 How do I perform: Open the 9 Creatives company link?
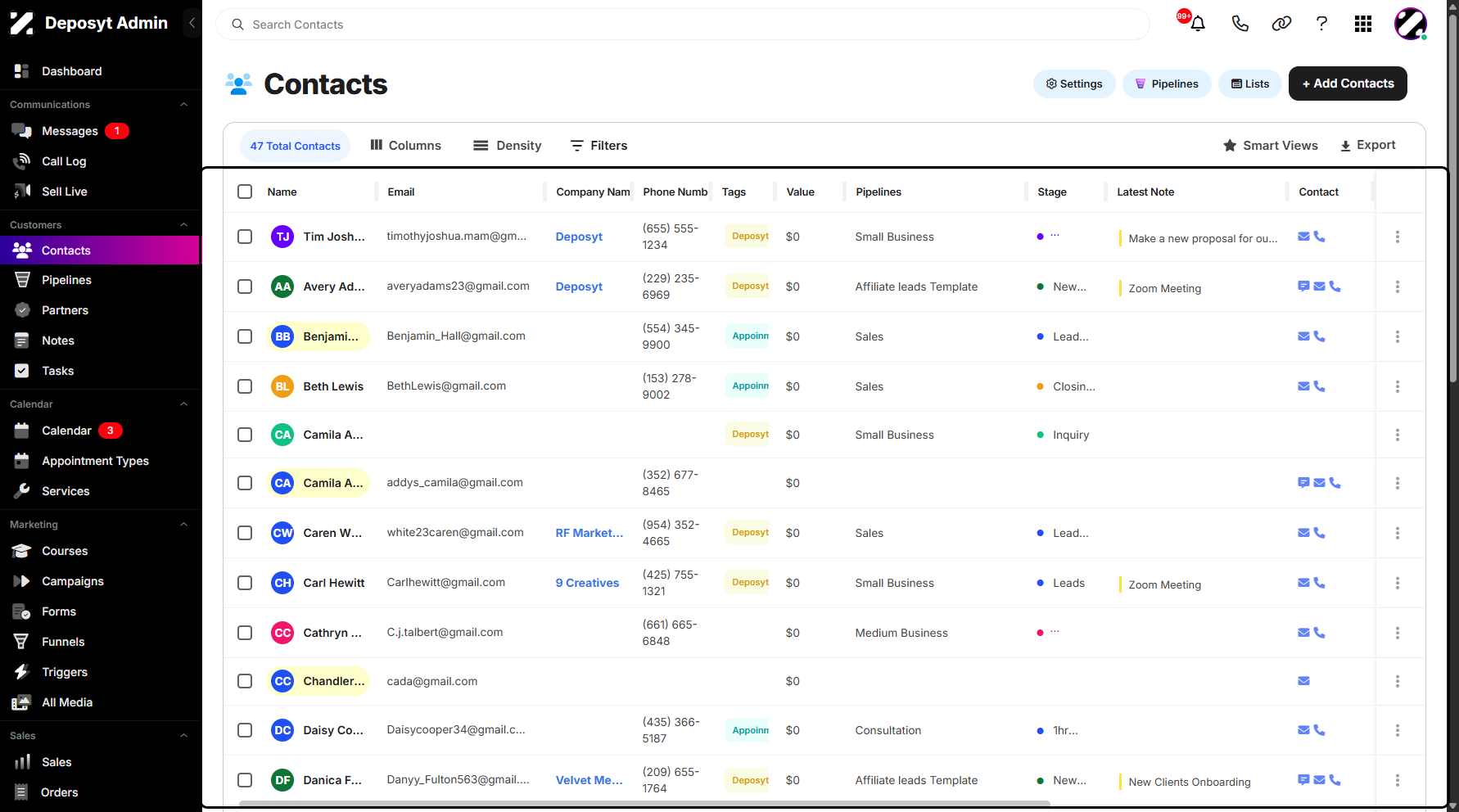[x=587, y=583]
